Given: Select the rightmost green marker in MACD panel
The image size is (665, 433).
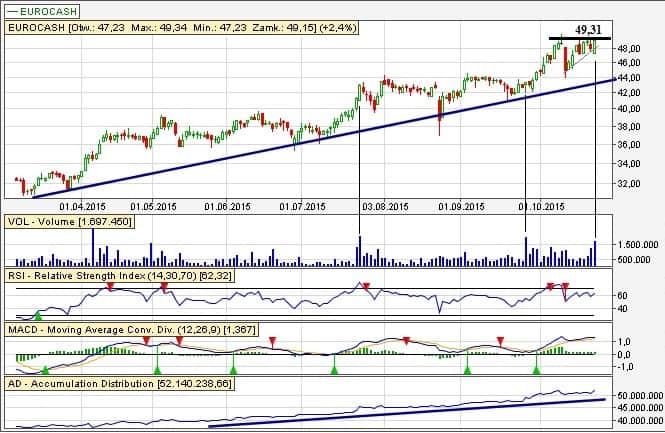Looking at the screenshot, I should 537,370.
